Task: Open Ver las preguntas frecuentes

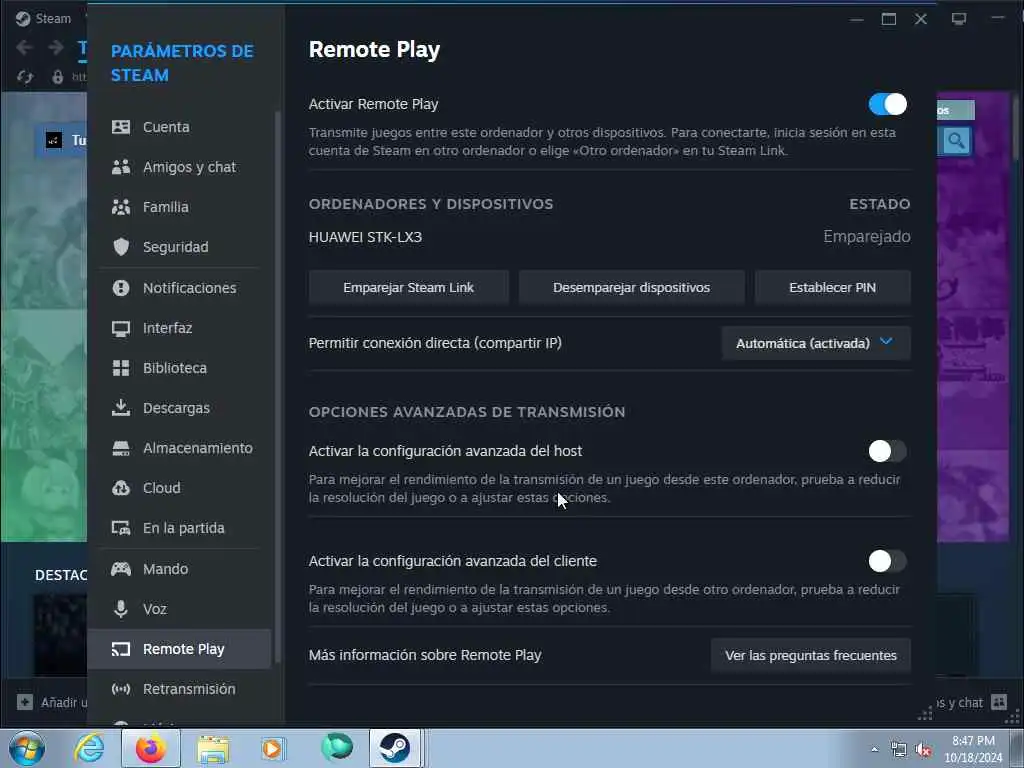Action: click(x=810, y=655)
